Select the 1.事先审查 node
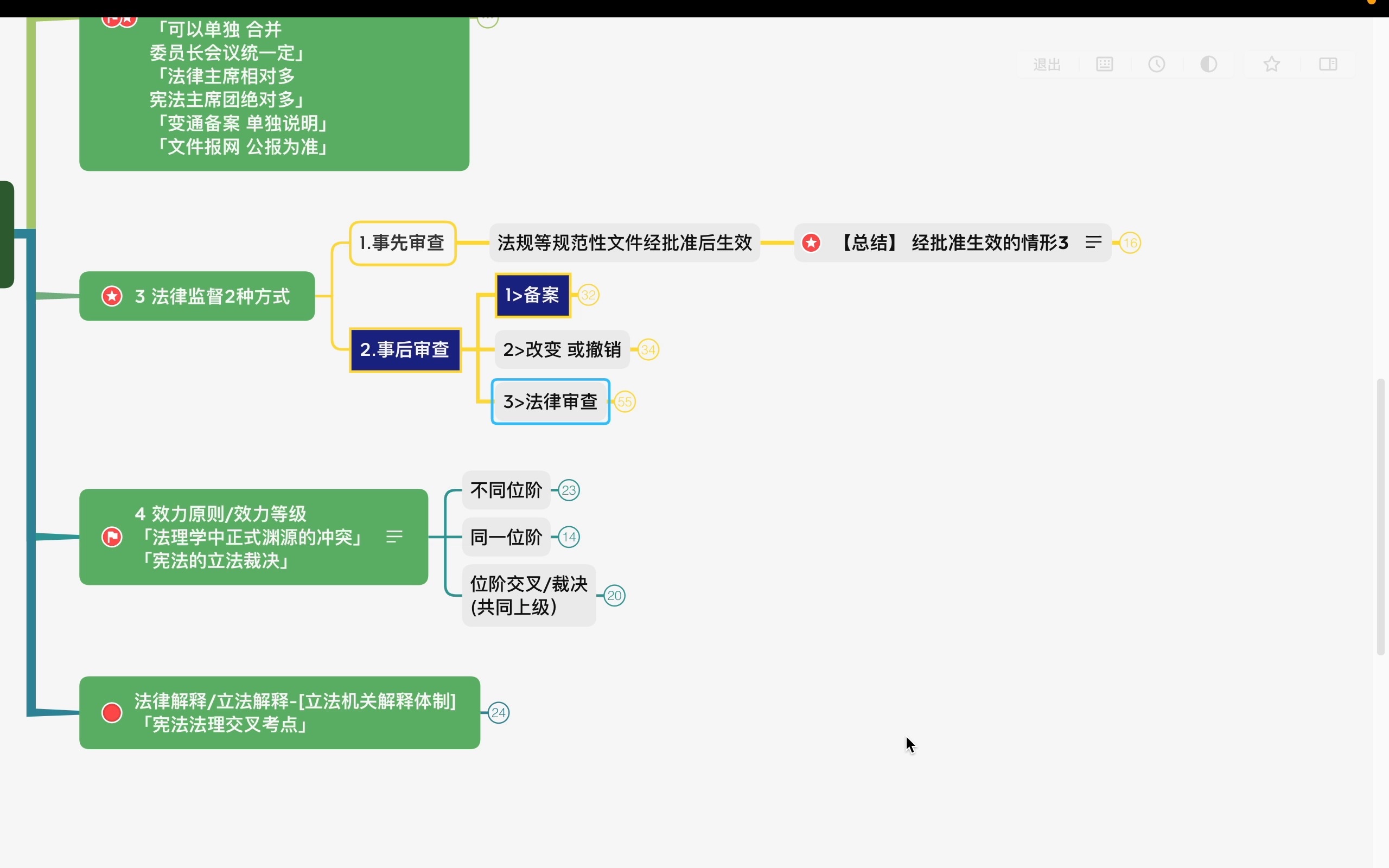 (x=403, y=243)
